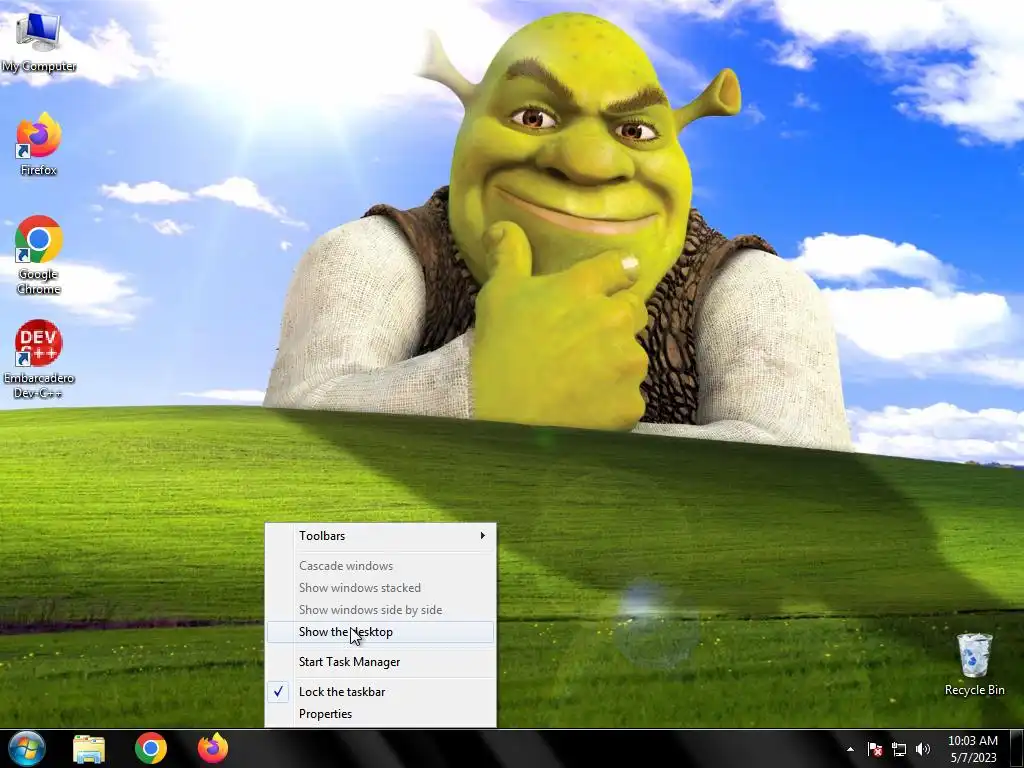Launch Firefox from the taskbar
This screenshot has width=1024, height=768.
(x=213, y=748)
